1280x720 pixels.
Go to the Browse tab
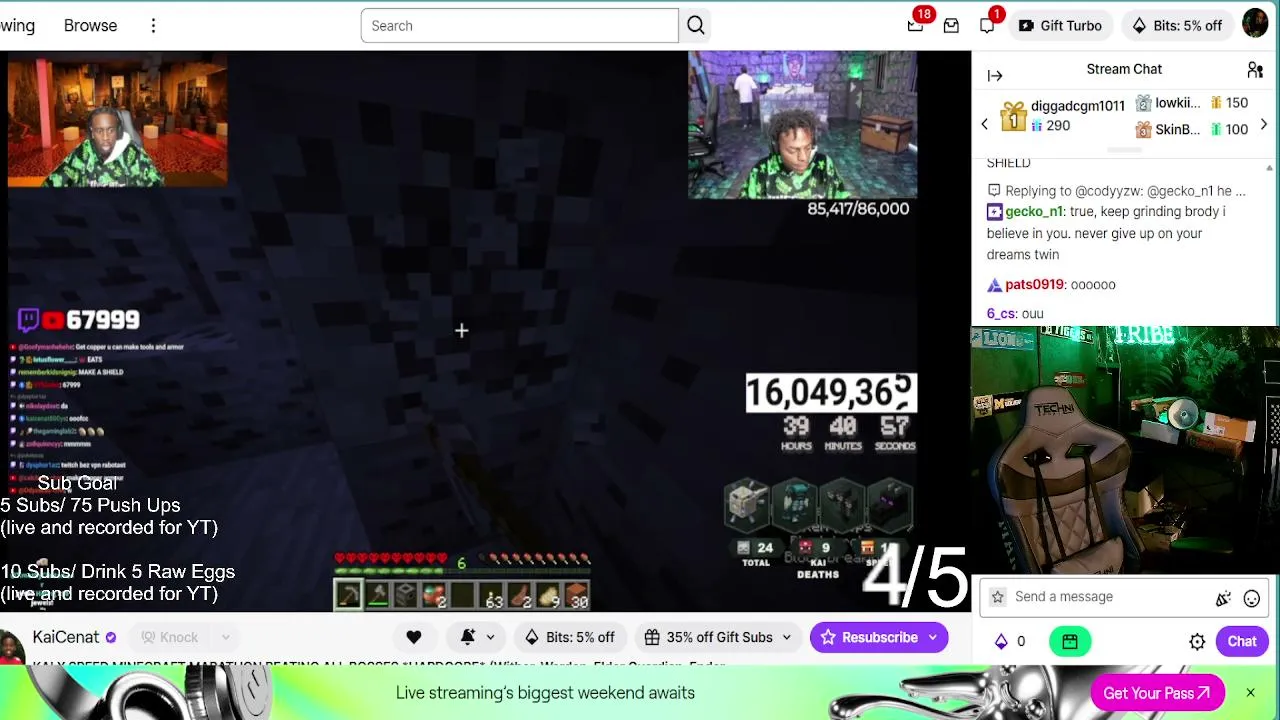pyautogui.click(x=90, y=26)
